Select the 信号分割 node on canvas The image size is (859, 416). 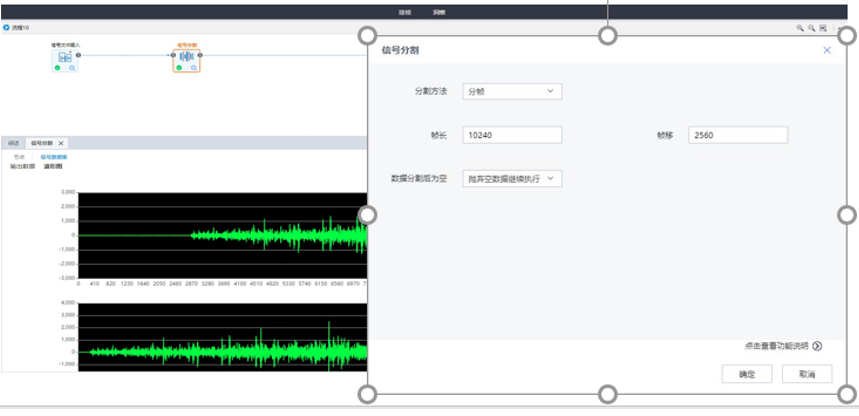(186, 57)
